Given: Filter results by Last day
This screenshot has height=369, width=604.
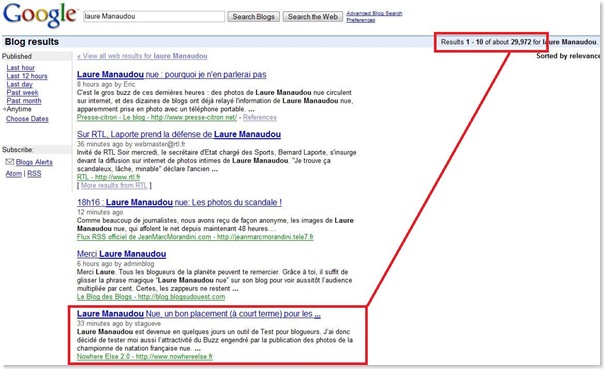Looking at the screenshot, I should pyautogui.click(x=20, y=84).
